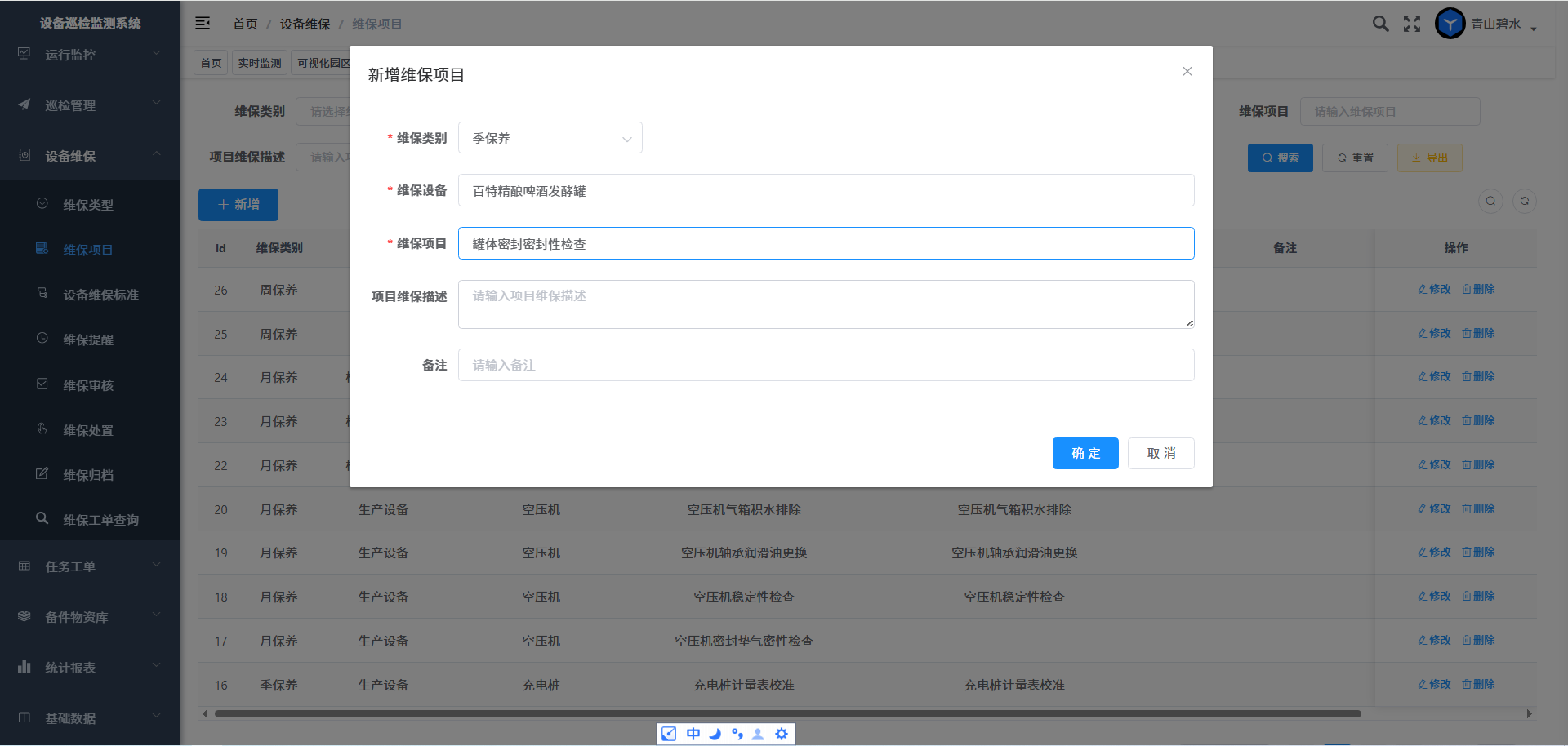Toggle fullscreen mode icon

[1412, 24]
